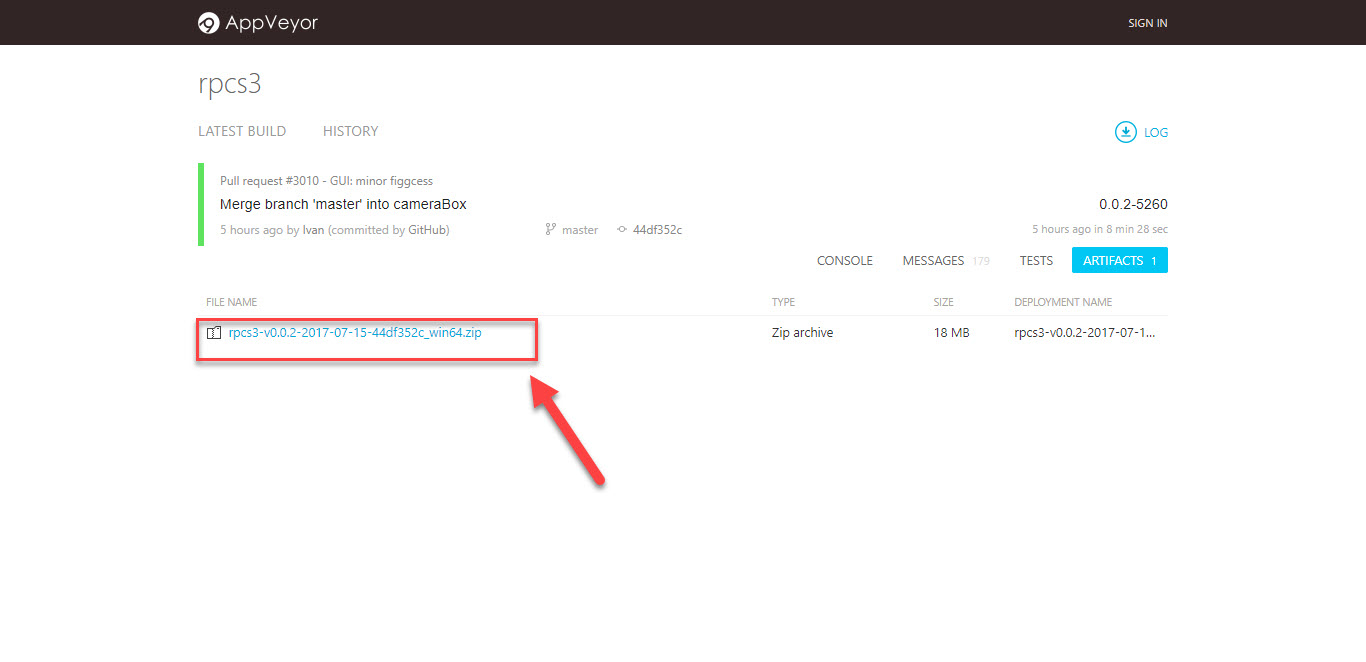
Task: Click the DEPLOYMENT NAME column header
Action: (1063, 302)
